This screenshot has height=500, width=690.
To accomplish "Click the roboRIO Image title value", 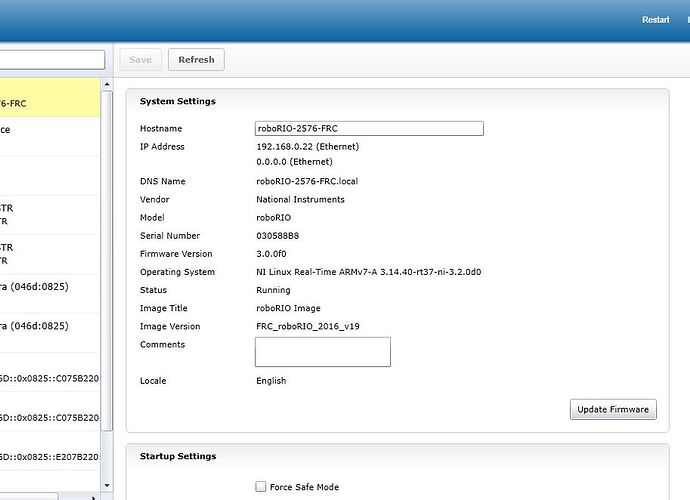I will [288, 308].
